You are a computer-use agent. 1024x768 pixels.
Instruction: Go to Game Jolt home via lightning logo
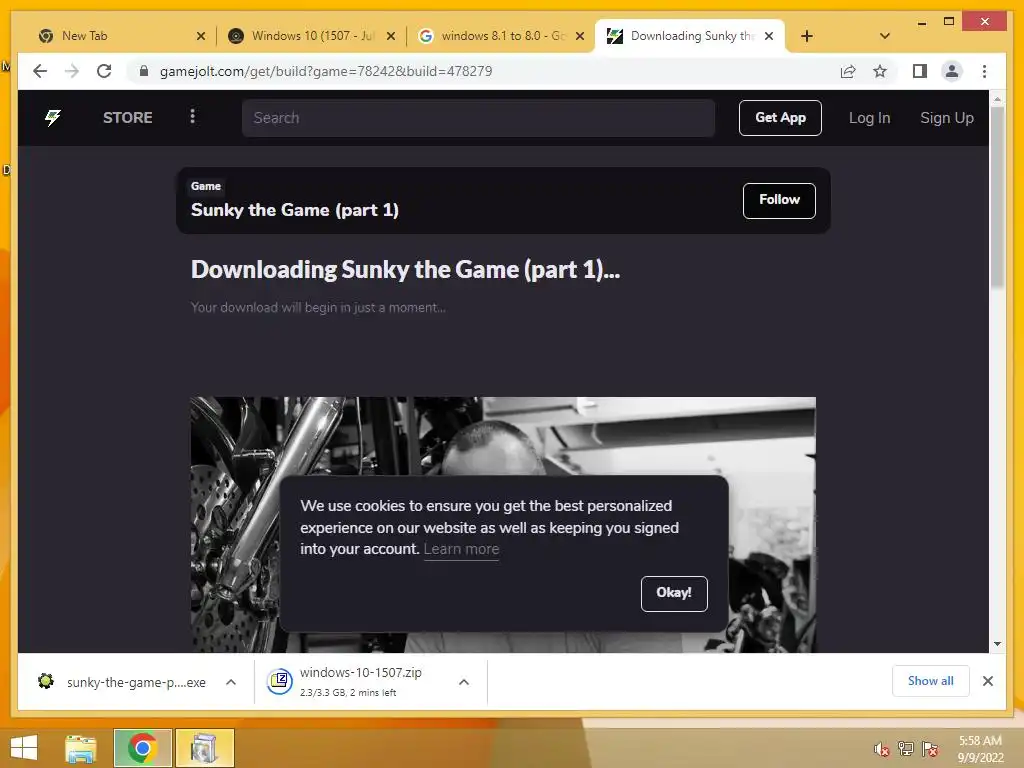[53, 118]
